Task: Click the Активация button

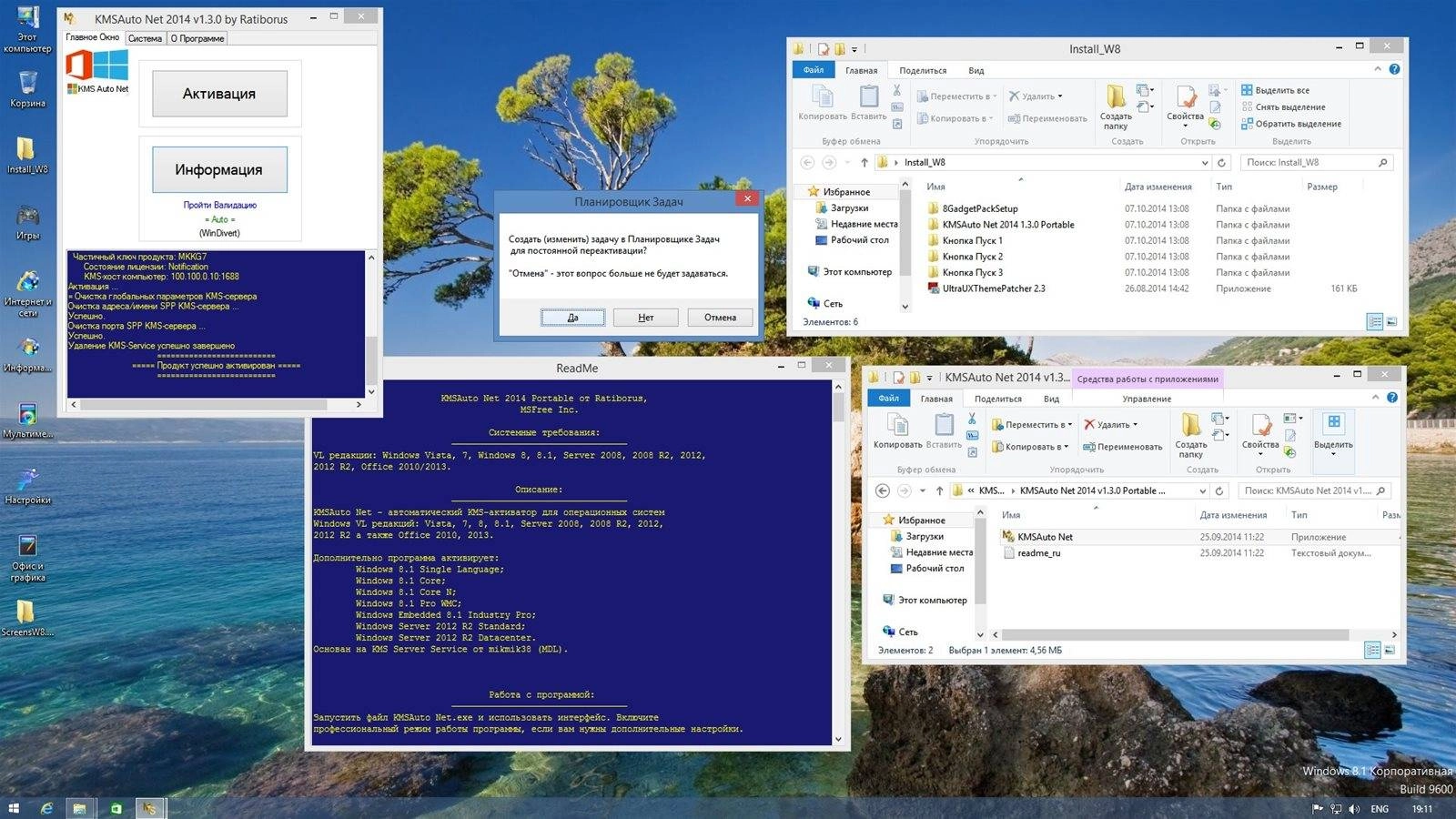Action: point(219,94)
